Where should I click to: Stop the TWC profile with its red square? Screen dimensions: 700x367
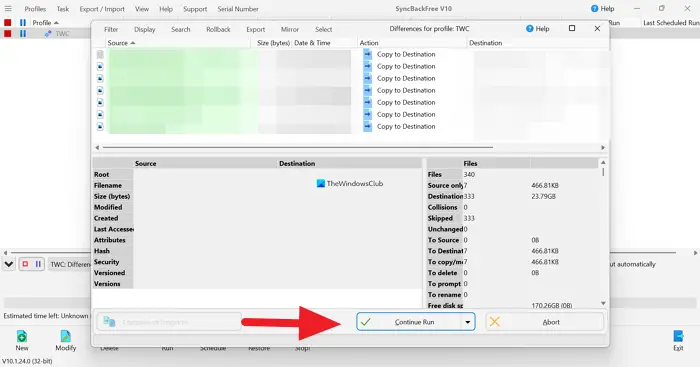point(8,33)
